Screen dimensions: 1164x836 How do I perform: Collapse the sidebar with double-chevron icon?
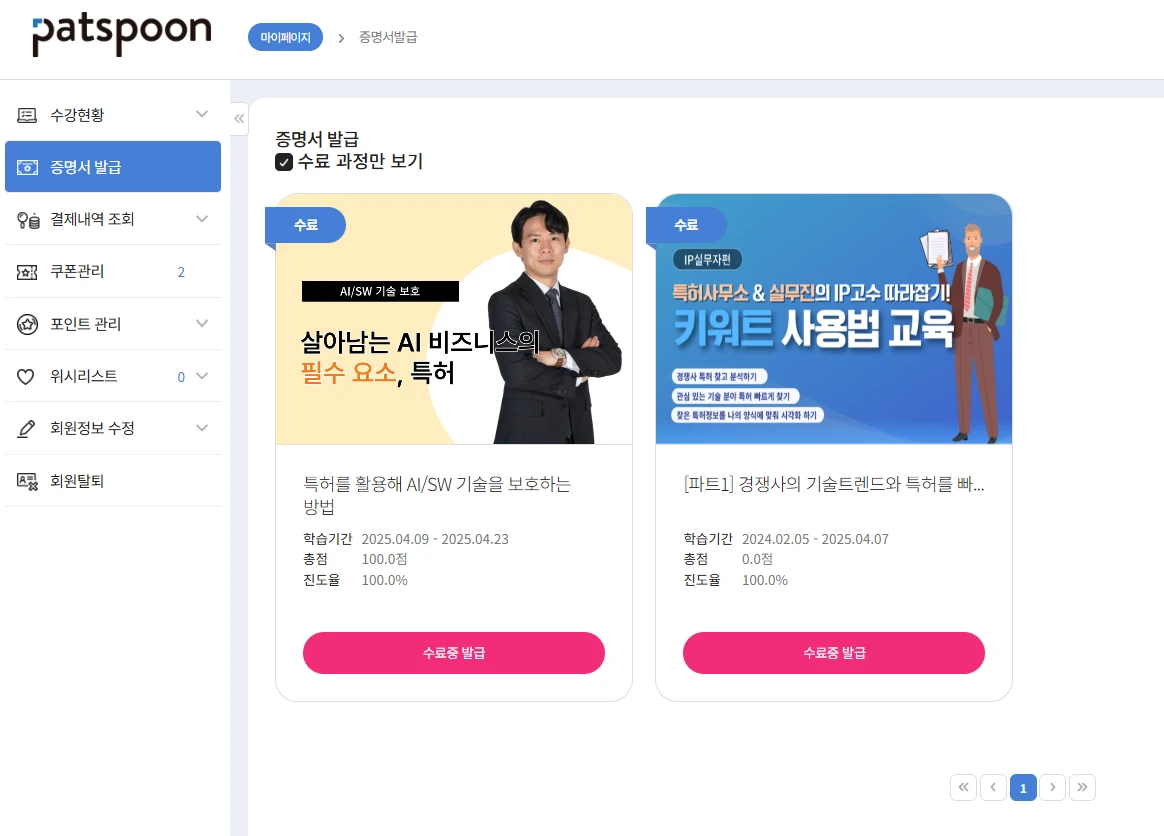point(239,118)
